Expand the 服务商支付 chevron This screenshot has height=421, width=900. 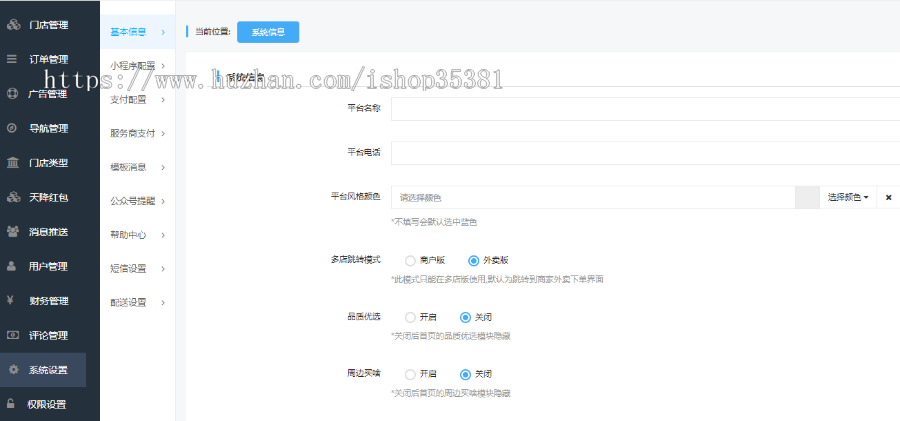164,134
